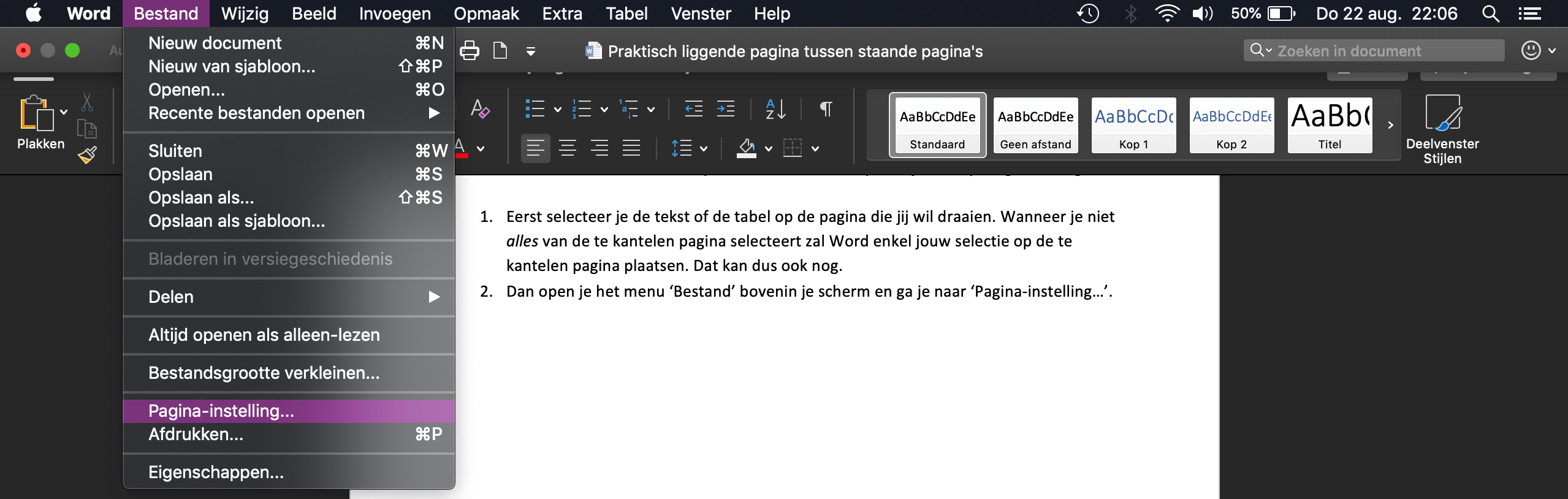Expand Recente bestanden openen submenu
1568x499 pixels.
pyautogui.click(x=289, y=113)
